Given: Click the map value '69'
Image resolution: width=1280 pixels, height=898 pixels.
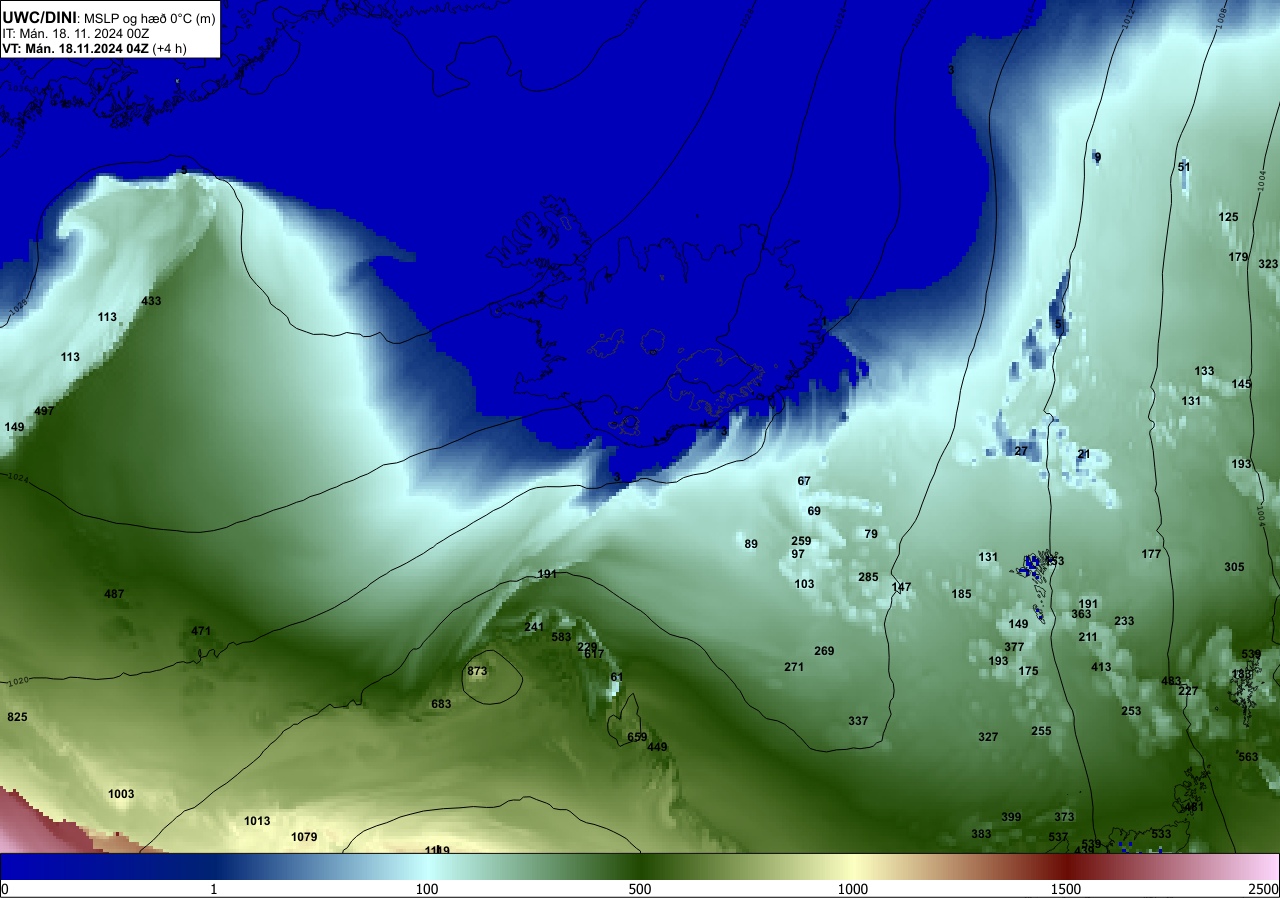Looking at the screenshot, I should [x=814, y=511].
